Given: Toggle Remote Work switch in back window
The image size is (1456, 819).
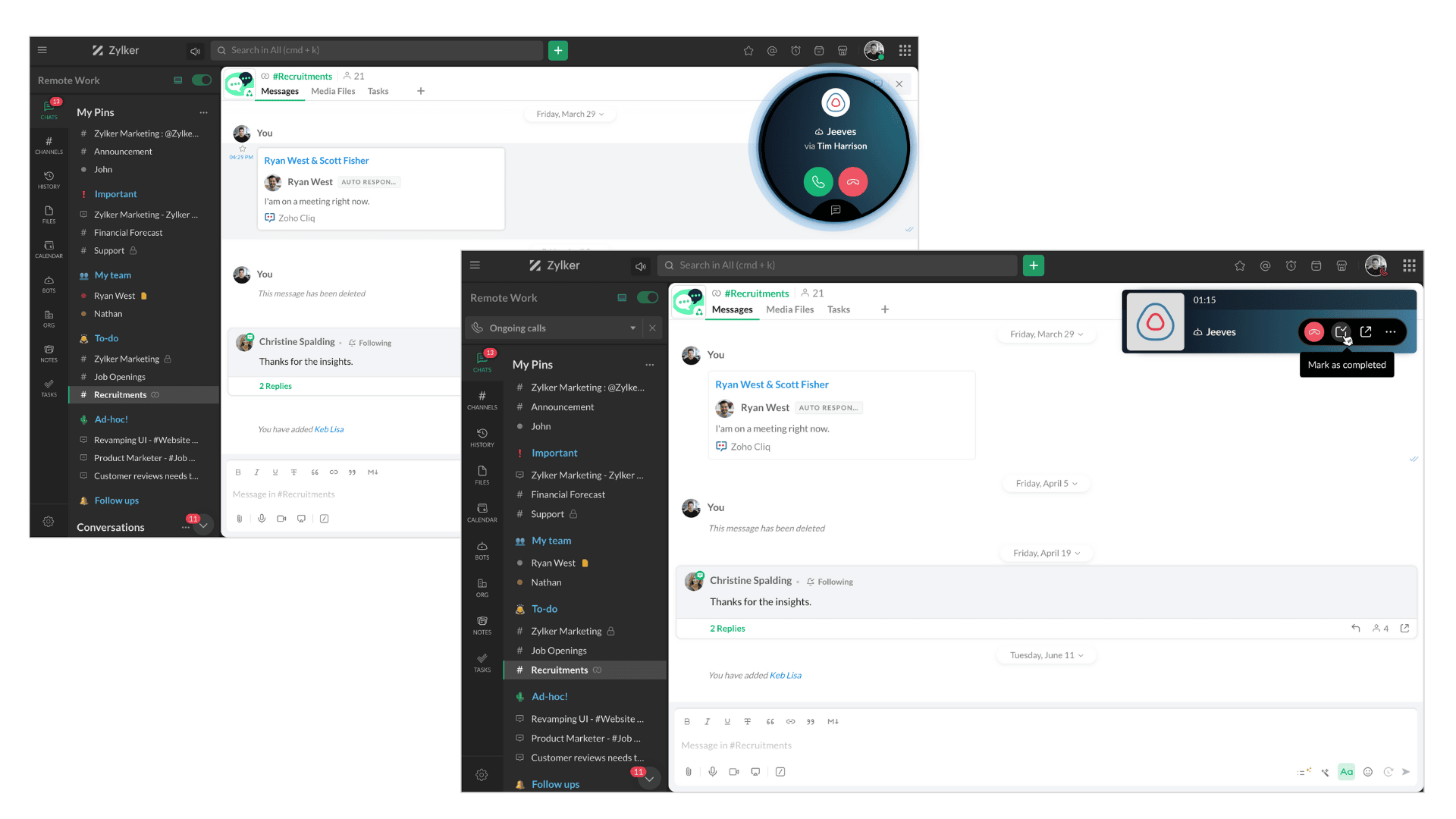Looking at the screenshot, I should click(202, 80).
